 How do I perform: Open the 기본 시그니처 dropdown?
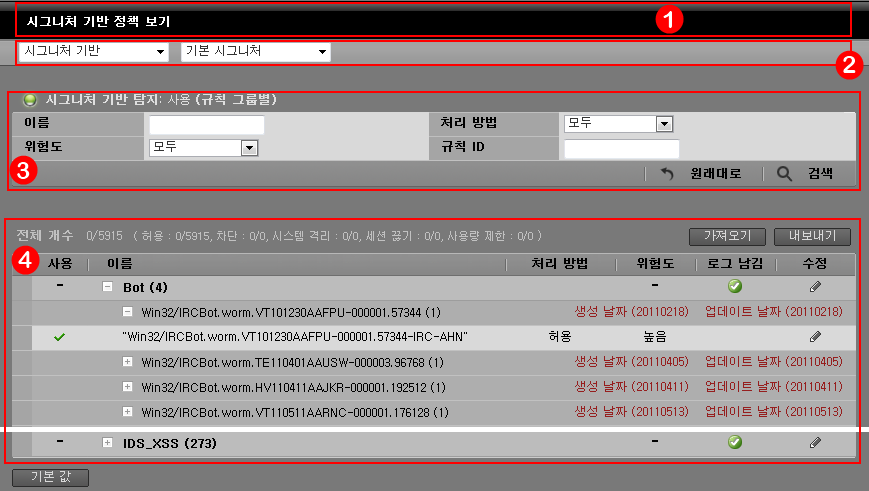tap(256, 51)
